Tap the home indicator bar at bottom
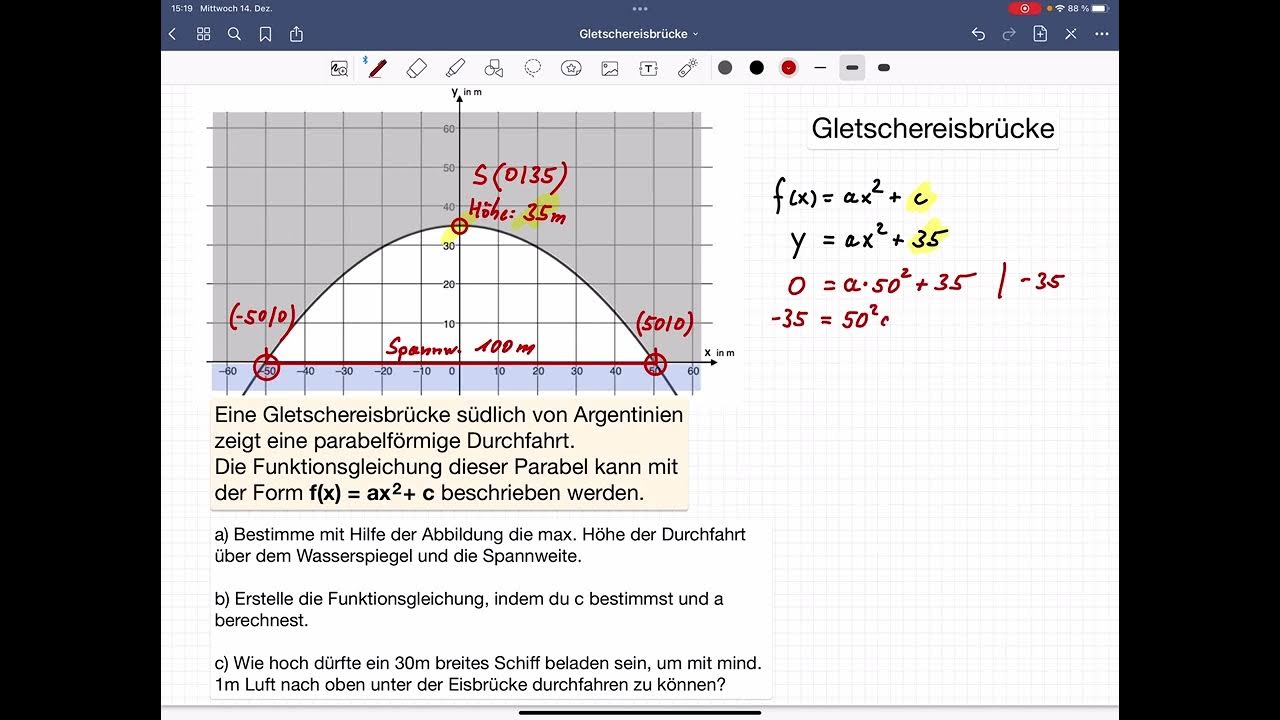This screenshot has height=720, width=1280. (x=640, y=713)
